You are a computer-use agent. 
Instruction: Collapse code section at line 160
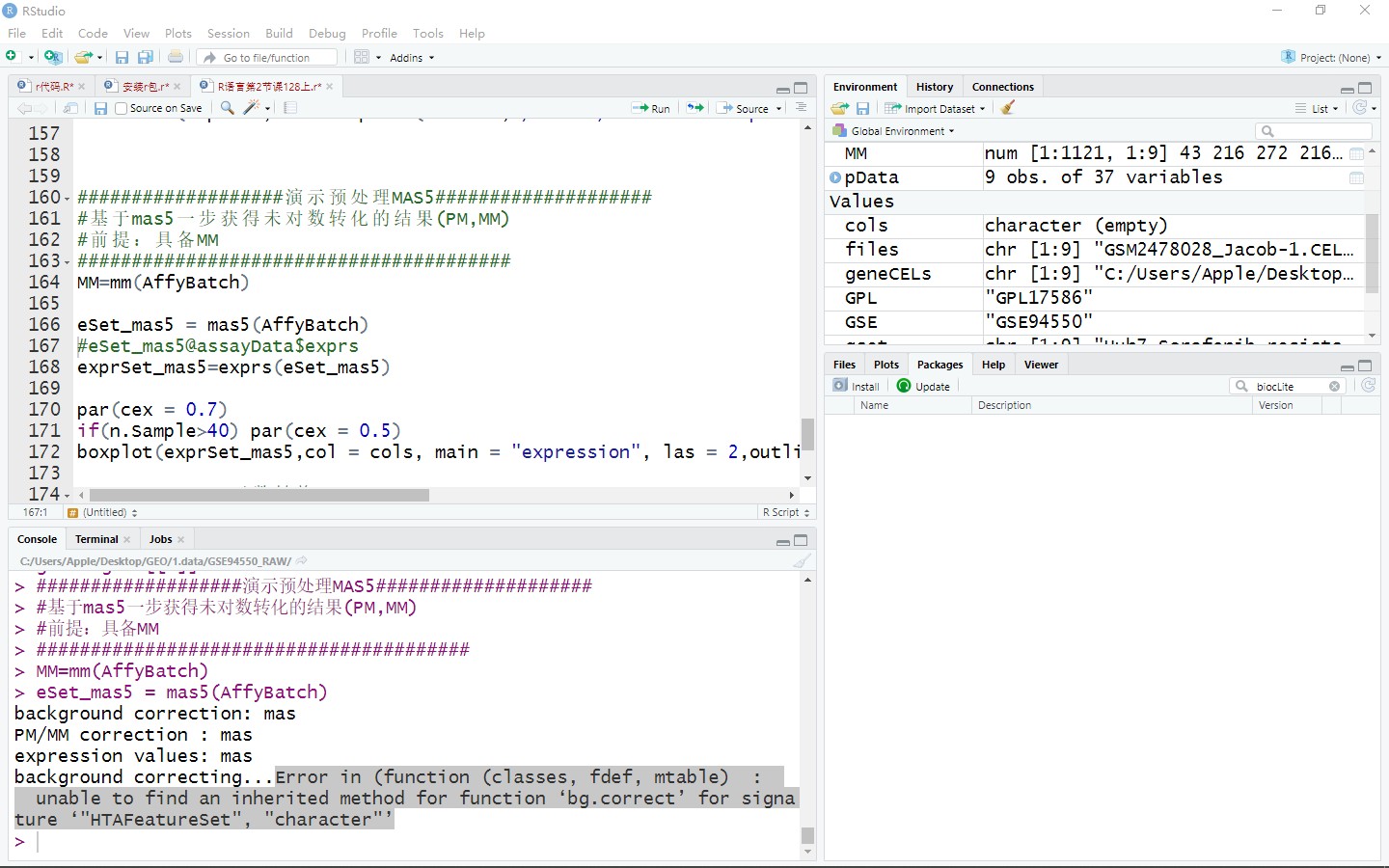68,198
